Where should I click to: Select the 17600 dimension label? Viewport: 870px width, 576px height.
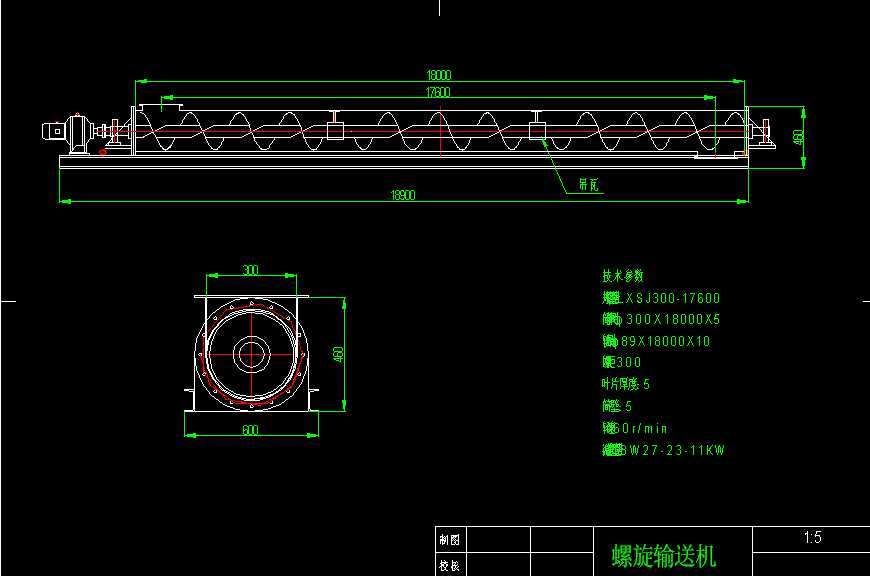[437, 92]
